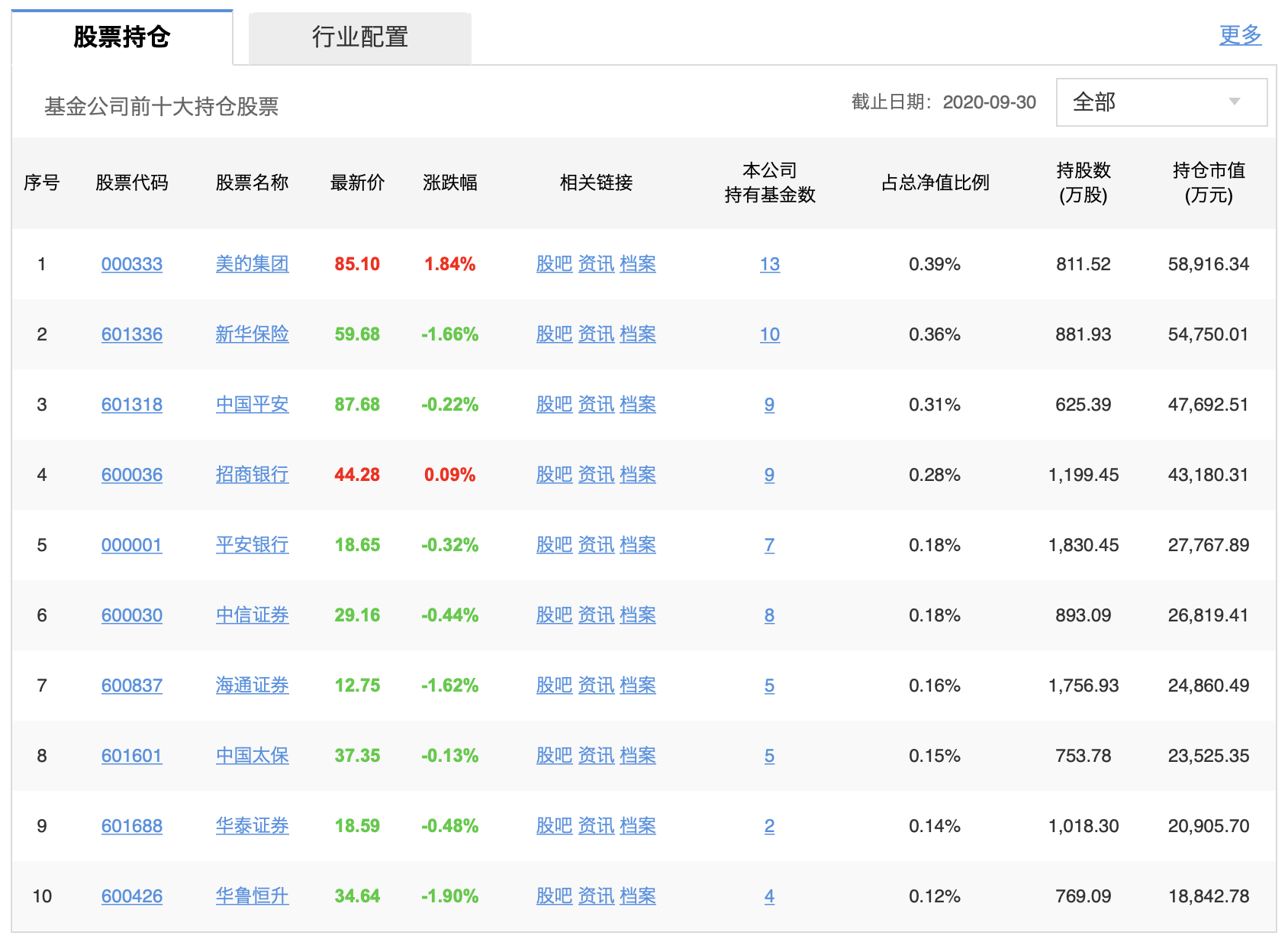The height and width of the screenshot is (939, 1288).
Task: Open 股吧 link for 中国太保
Action: pyautogui.click(x=554, y=756)
